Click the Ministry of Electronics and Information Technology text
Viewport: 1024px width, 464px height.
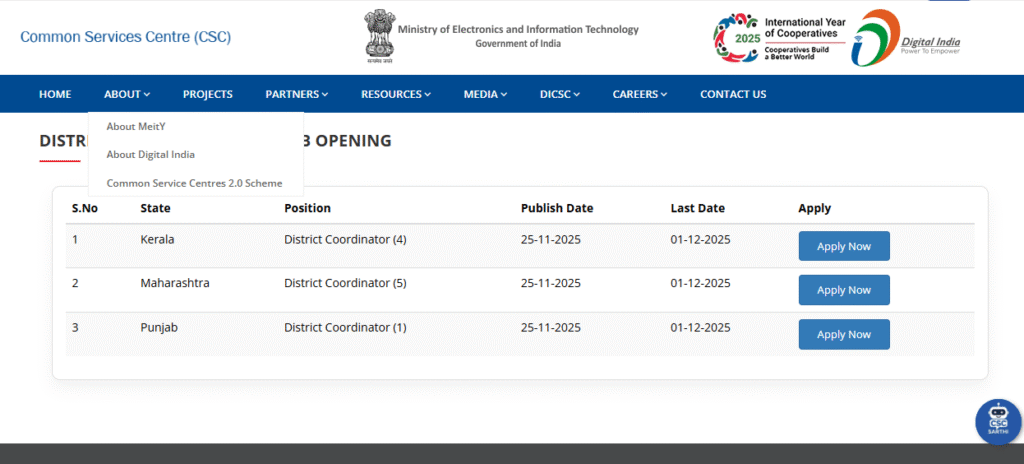pos(518,29)
